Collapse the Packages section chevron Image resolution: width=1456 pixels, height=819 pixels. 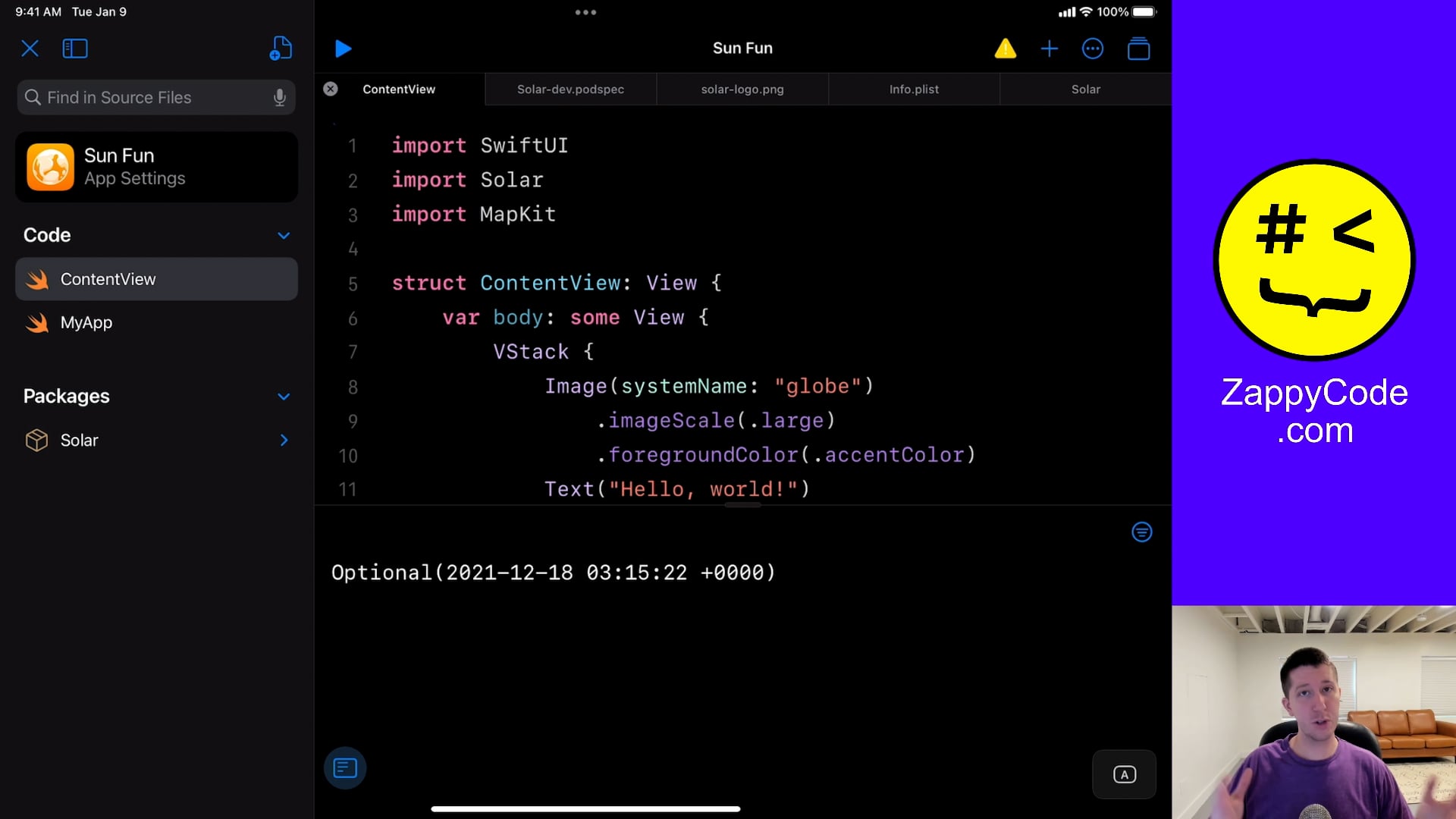point(284,397)
